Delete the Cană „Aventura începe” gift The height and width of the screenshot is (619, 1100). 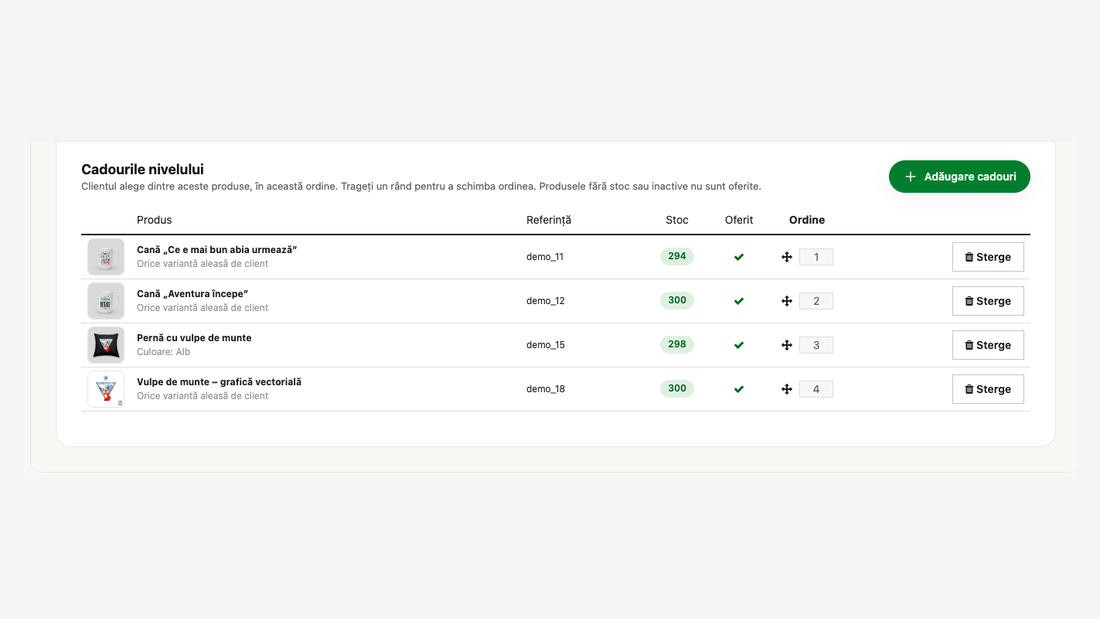[x=988, y=301]
